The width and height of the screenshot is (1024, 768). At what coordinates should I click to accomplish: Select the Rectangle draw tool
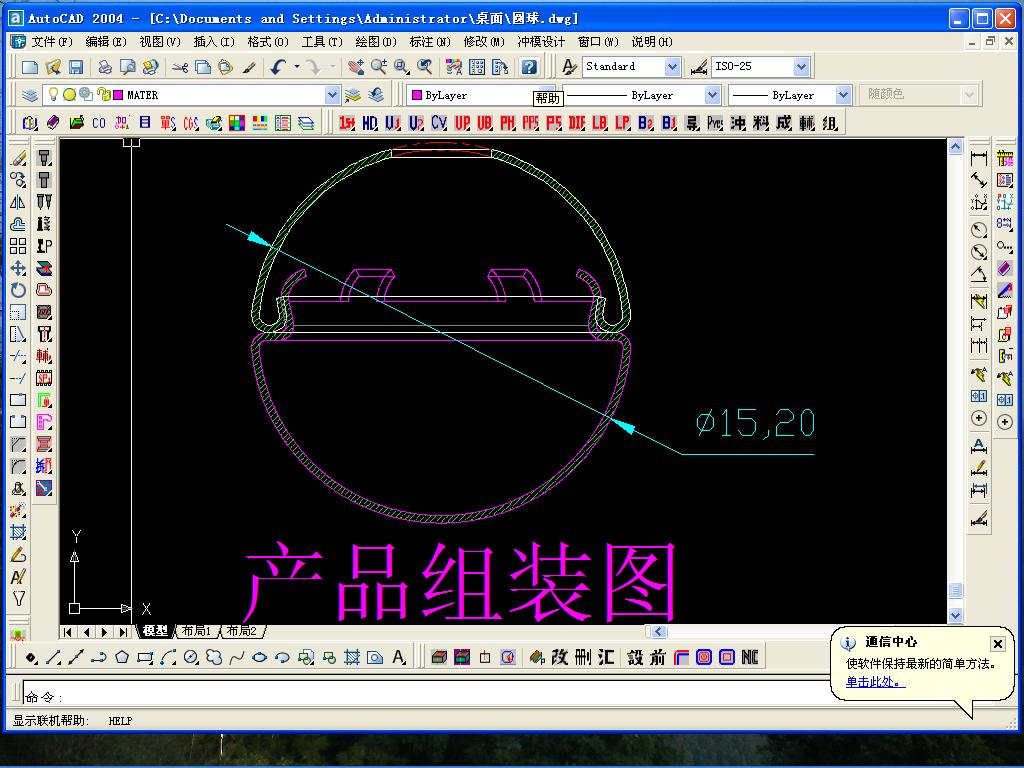pos(145,658)
